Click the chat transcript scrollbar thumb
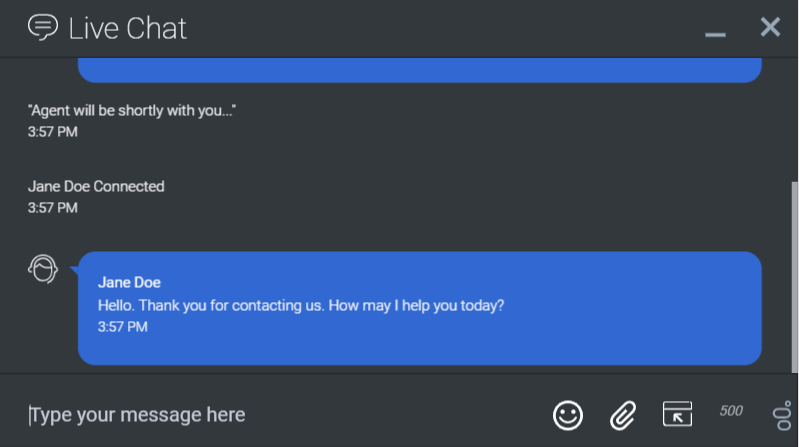 point(794,275)
